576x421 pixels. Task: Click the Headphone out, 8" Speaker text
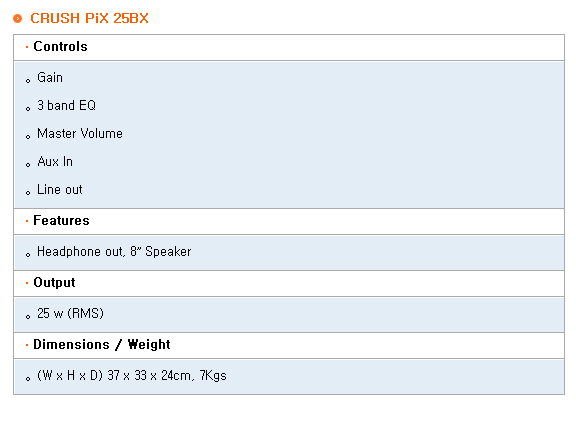(x=114, y=252)
